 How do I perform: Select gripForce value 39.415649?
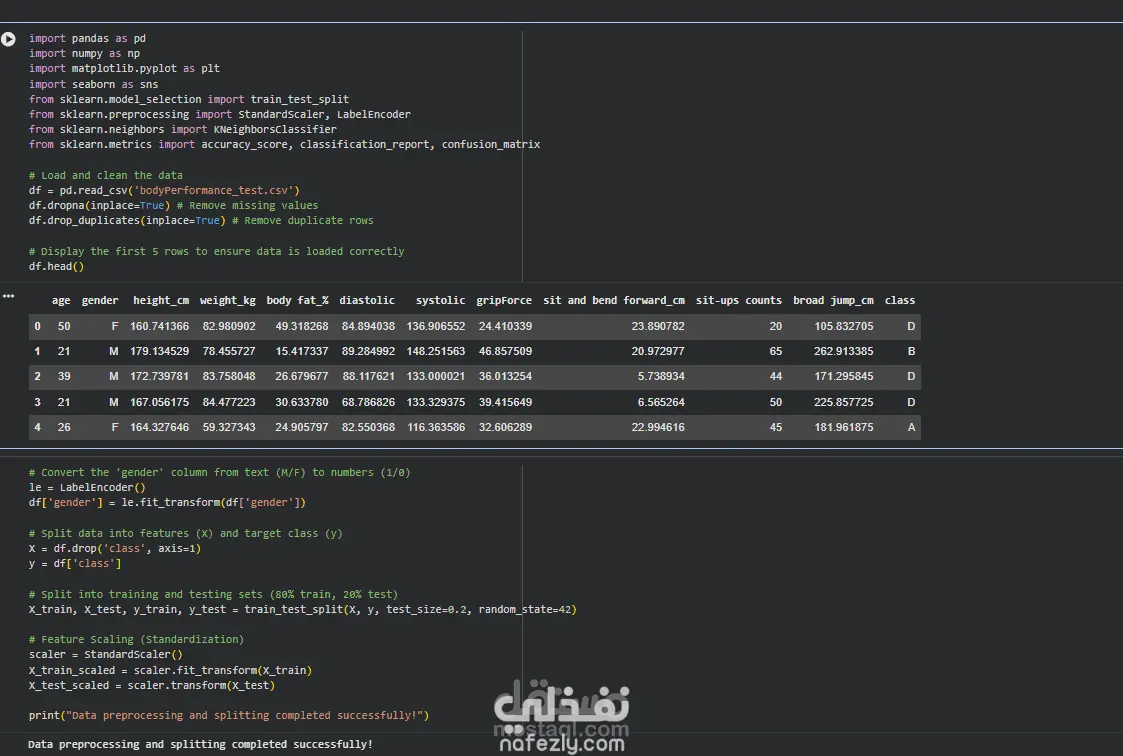505,402
